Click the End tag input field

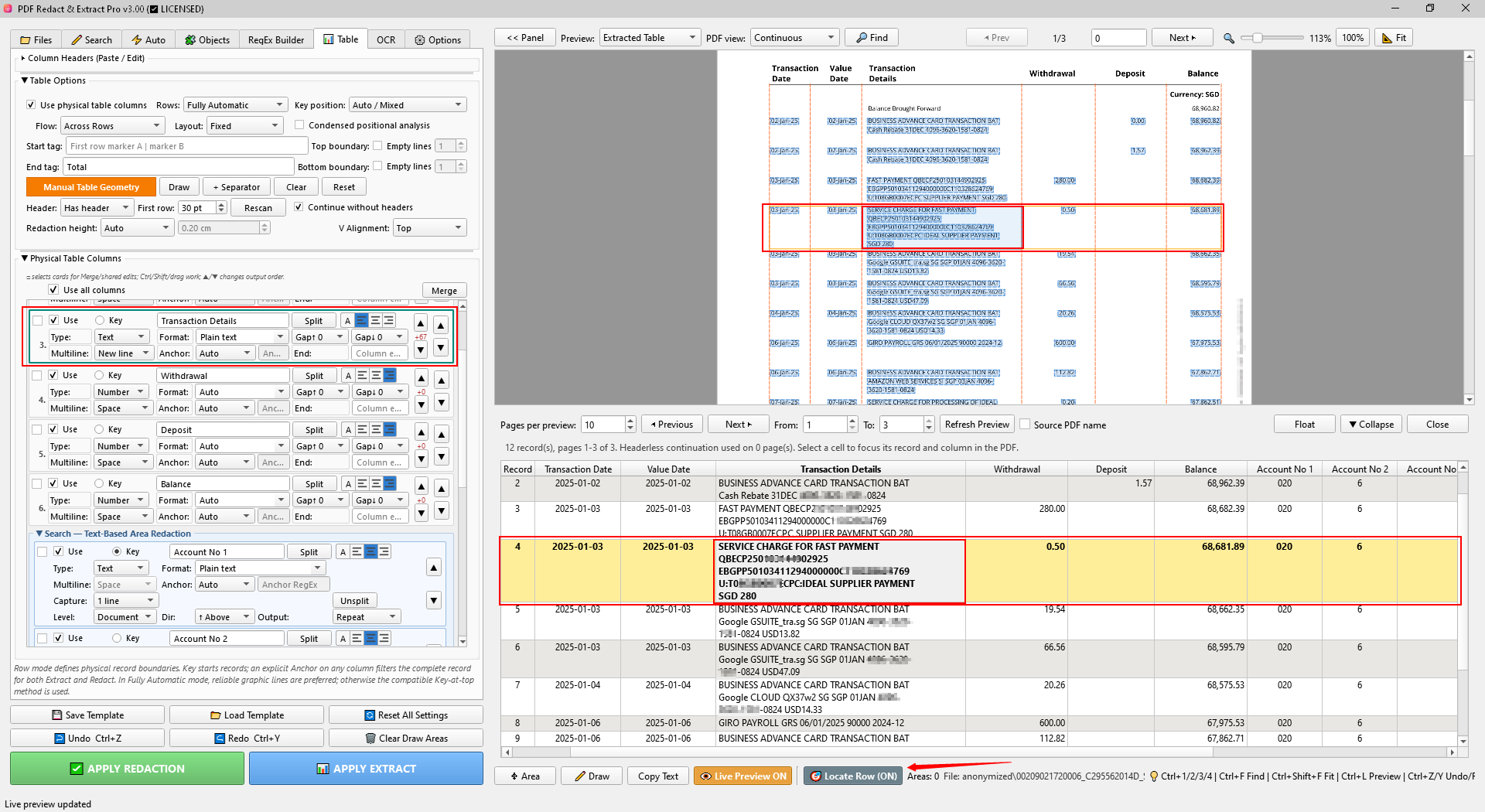click(x=179, y=167)
